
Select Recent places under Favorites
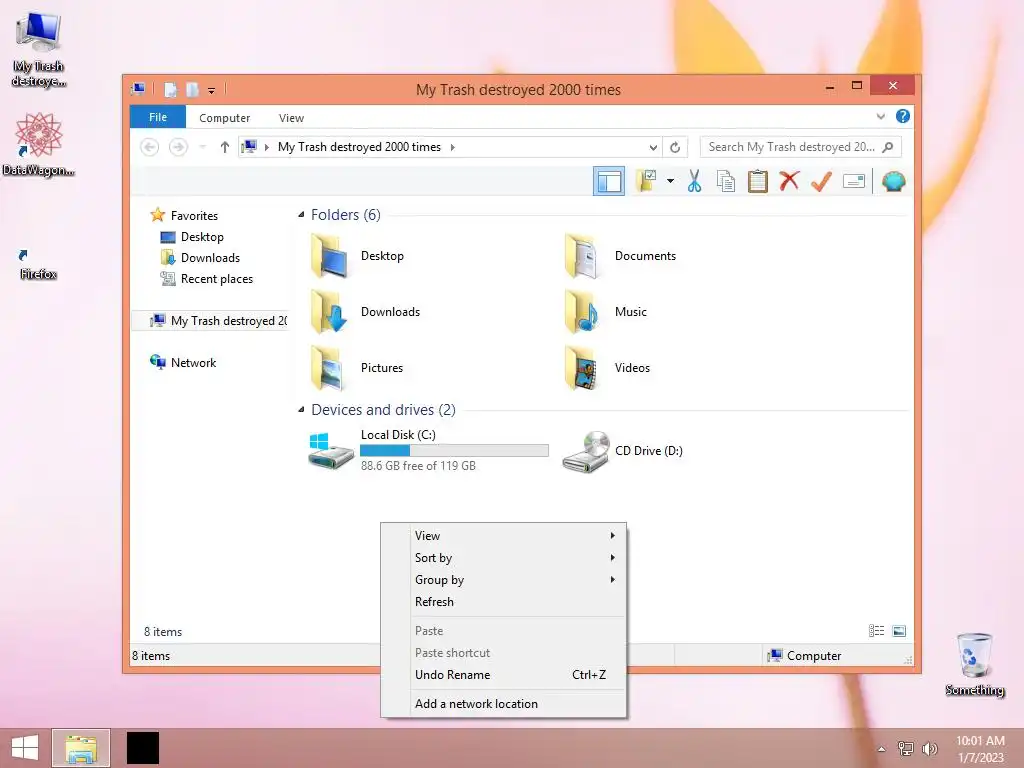206,279
